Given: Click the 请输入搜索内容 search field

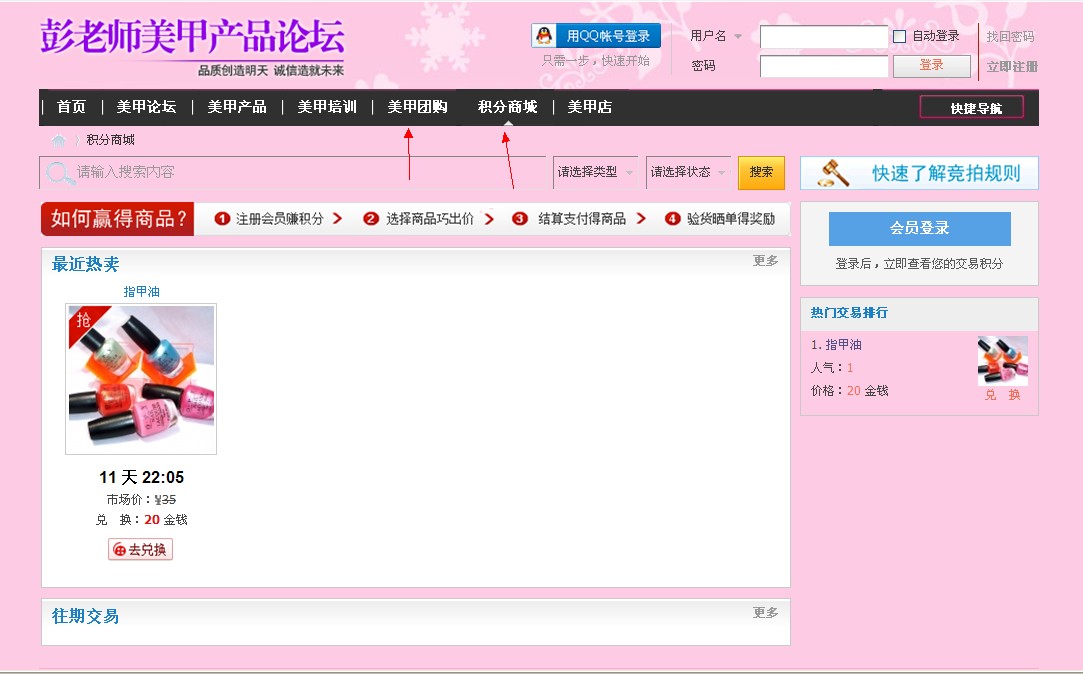Looking at the screenshot, I should tap(292, 172).
